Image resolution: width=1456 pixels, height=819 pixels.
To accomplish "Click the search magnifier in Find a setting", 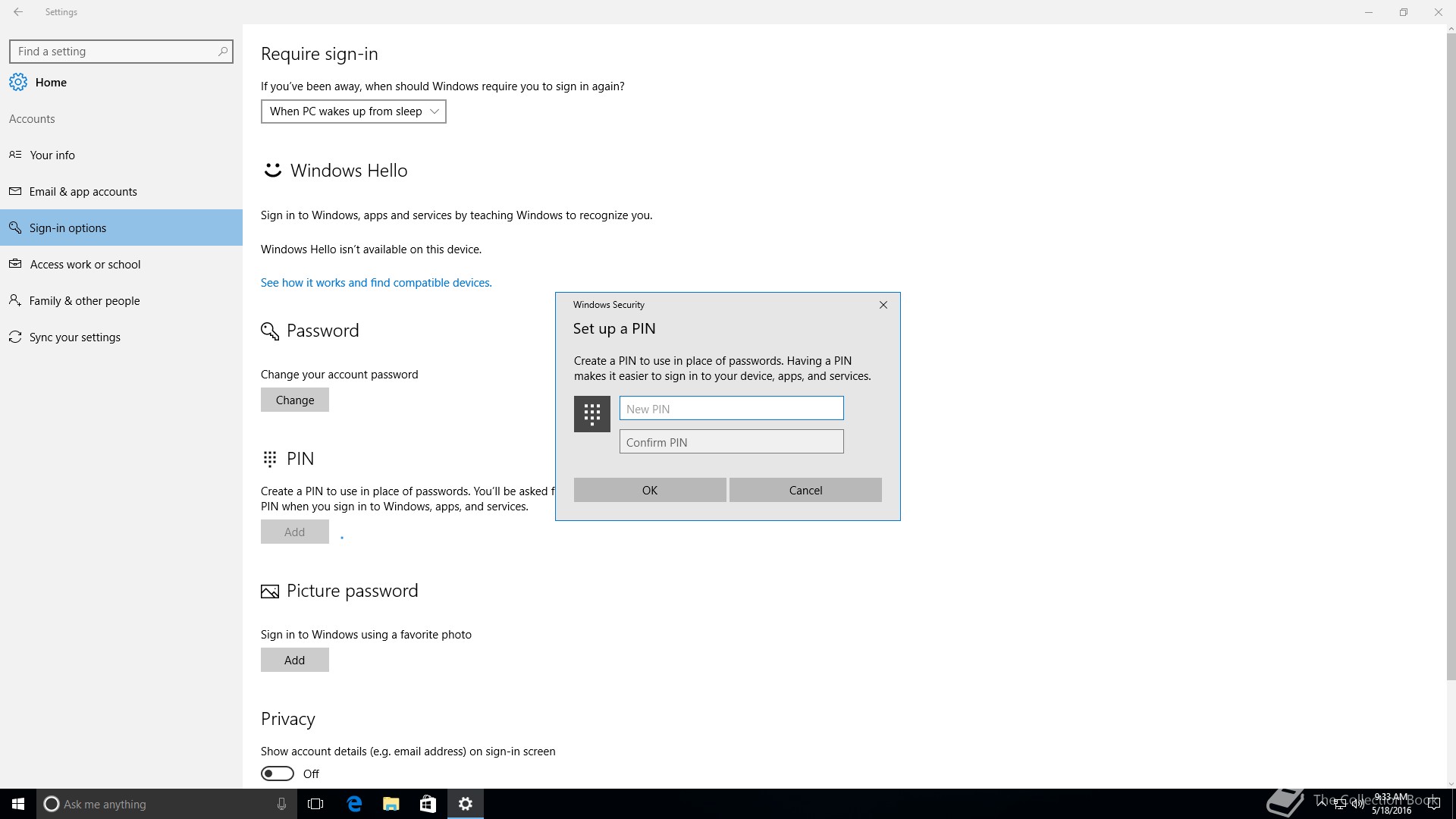I will click(222, 52).
